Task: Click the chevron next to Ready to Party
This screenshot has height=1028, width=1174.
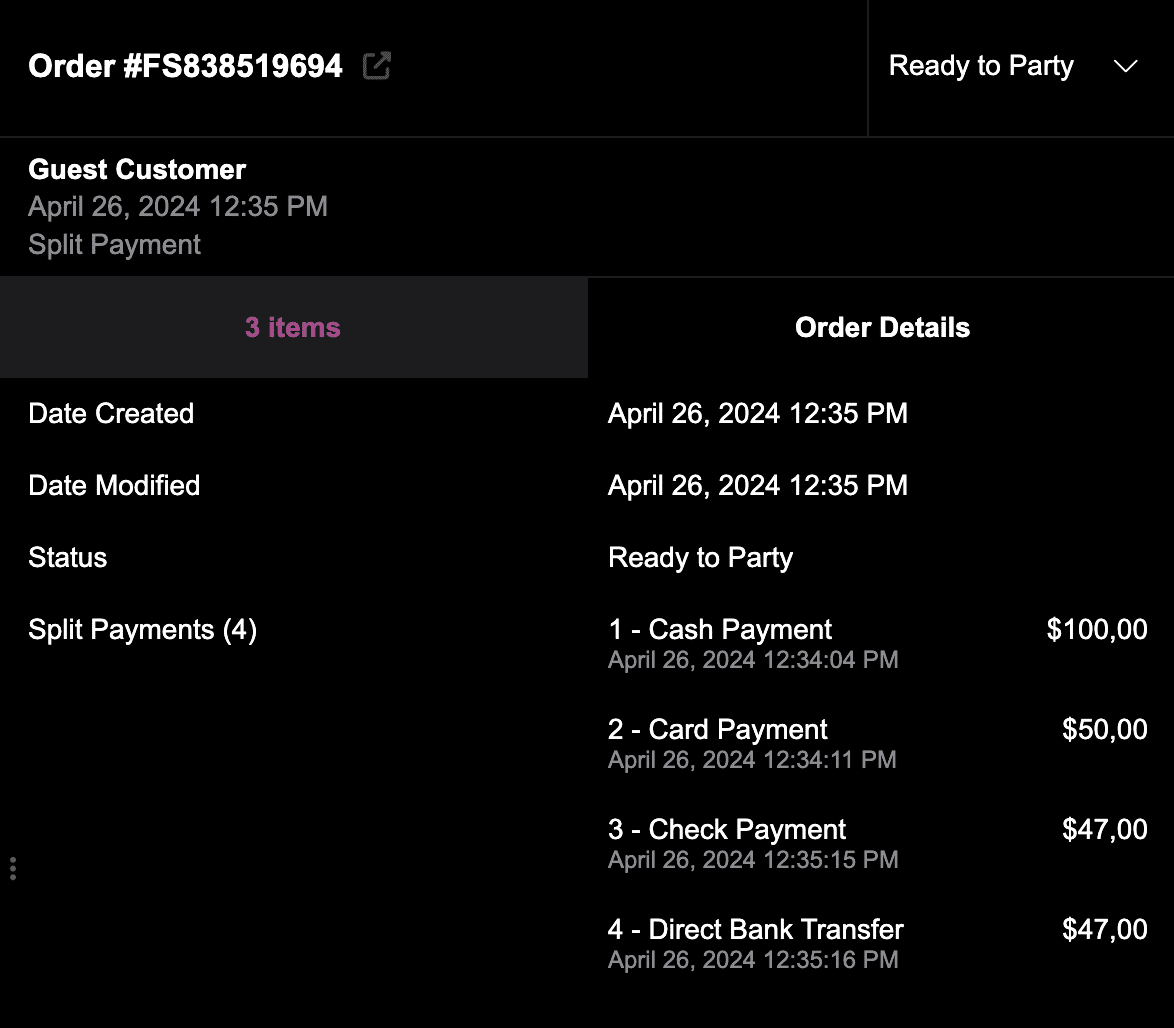Action: (x=1125, y=66)
